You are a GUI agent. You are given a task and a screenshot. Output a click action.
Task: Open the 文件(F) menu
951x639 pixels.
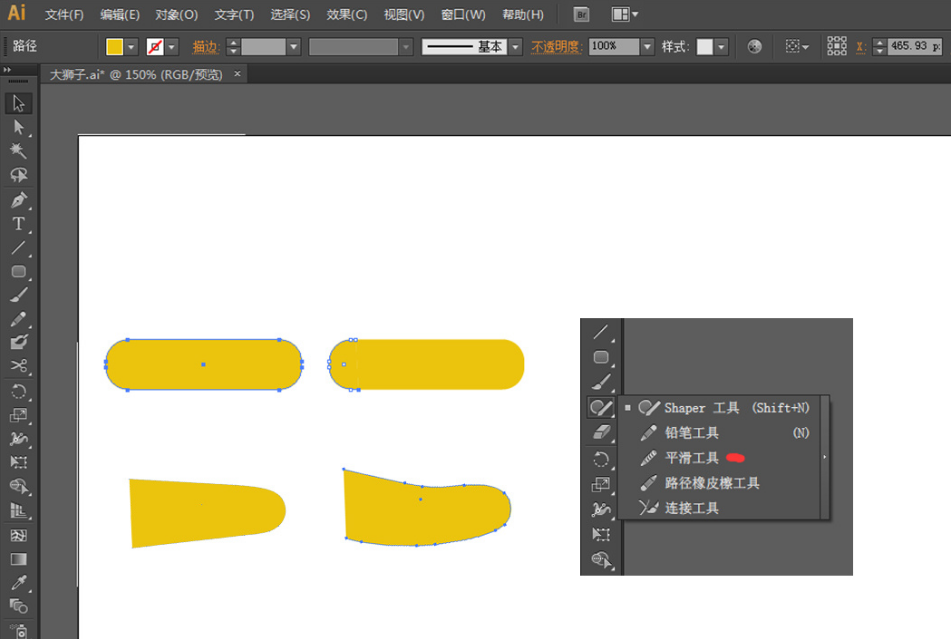(64, 15)
